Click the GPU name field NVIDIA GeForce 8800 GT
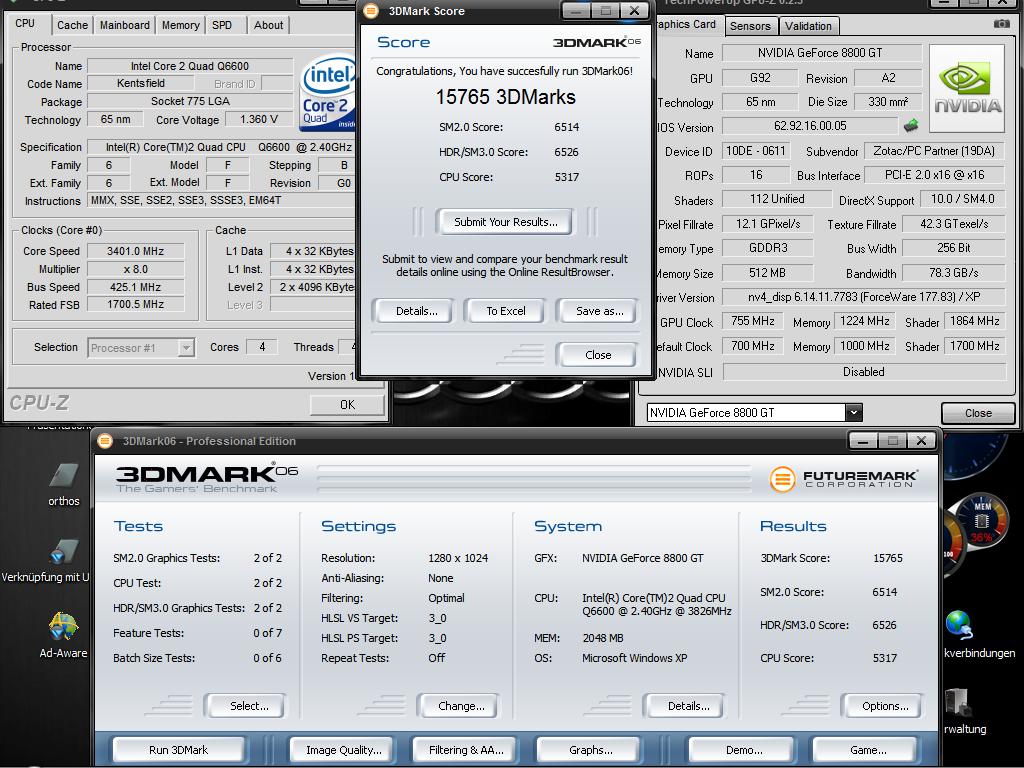 [820, 53]
